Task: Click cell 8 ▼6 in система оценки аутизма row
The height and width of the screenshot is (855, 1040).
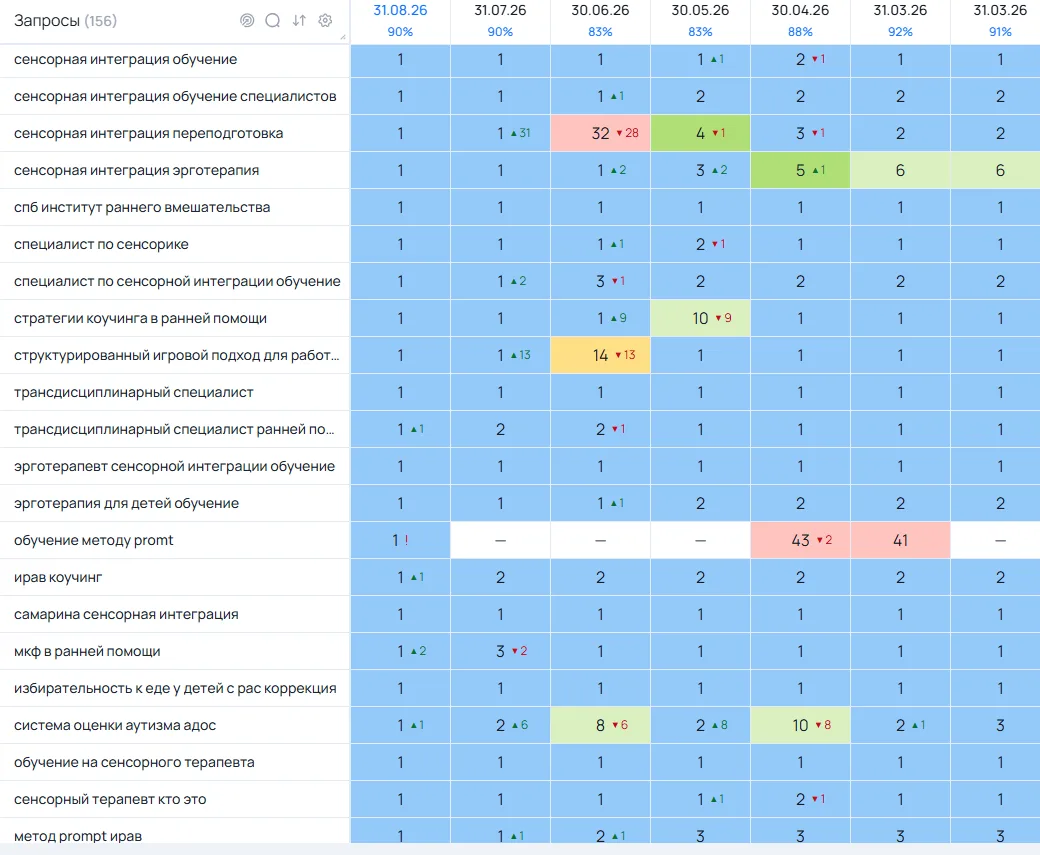Action: tap(600, 726)
